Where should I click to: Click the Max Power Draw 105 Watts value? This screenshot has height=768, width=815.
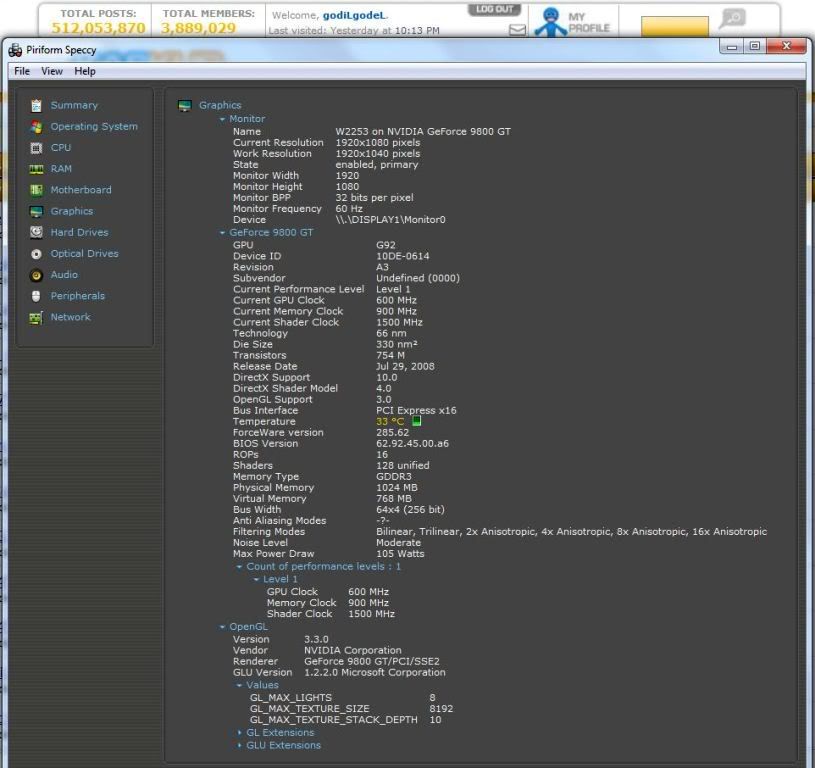coord(400,554)
